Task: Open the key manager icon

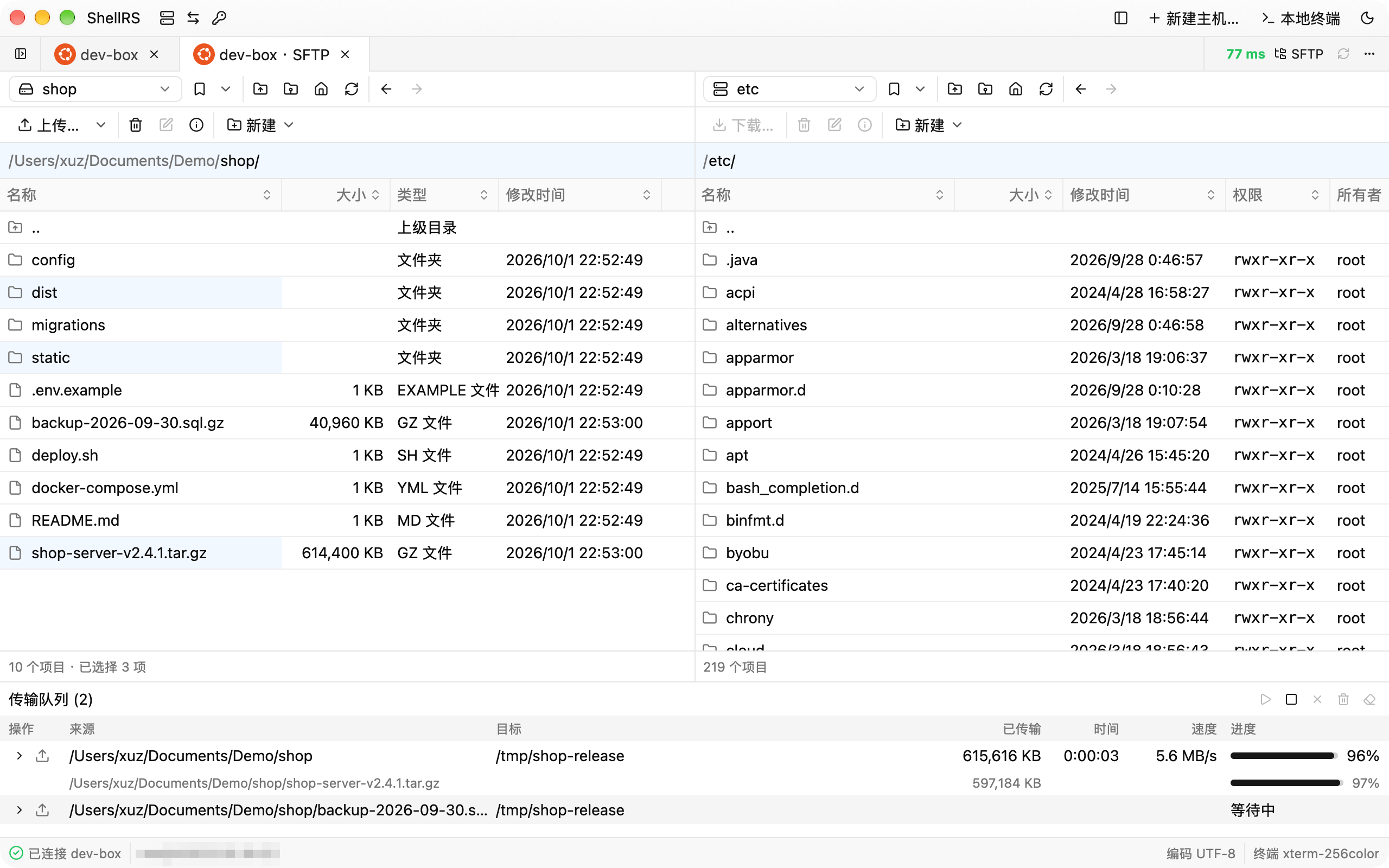Action: pyautogui.click(x=219, y=18)
